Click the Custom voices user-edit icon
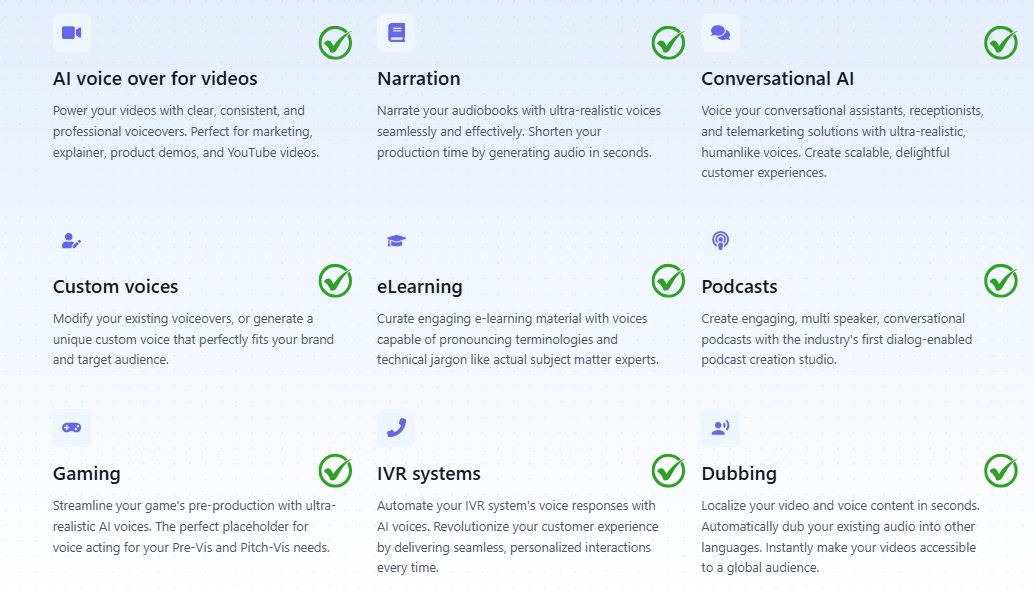The image size is (1034, 595). pos(71,241)
